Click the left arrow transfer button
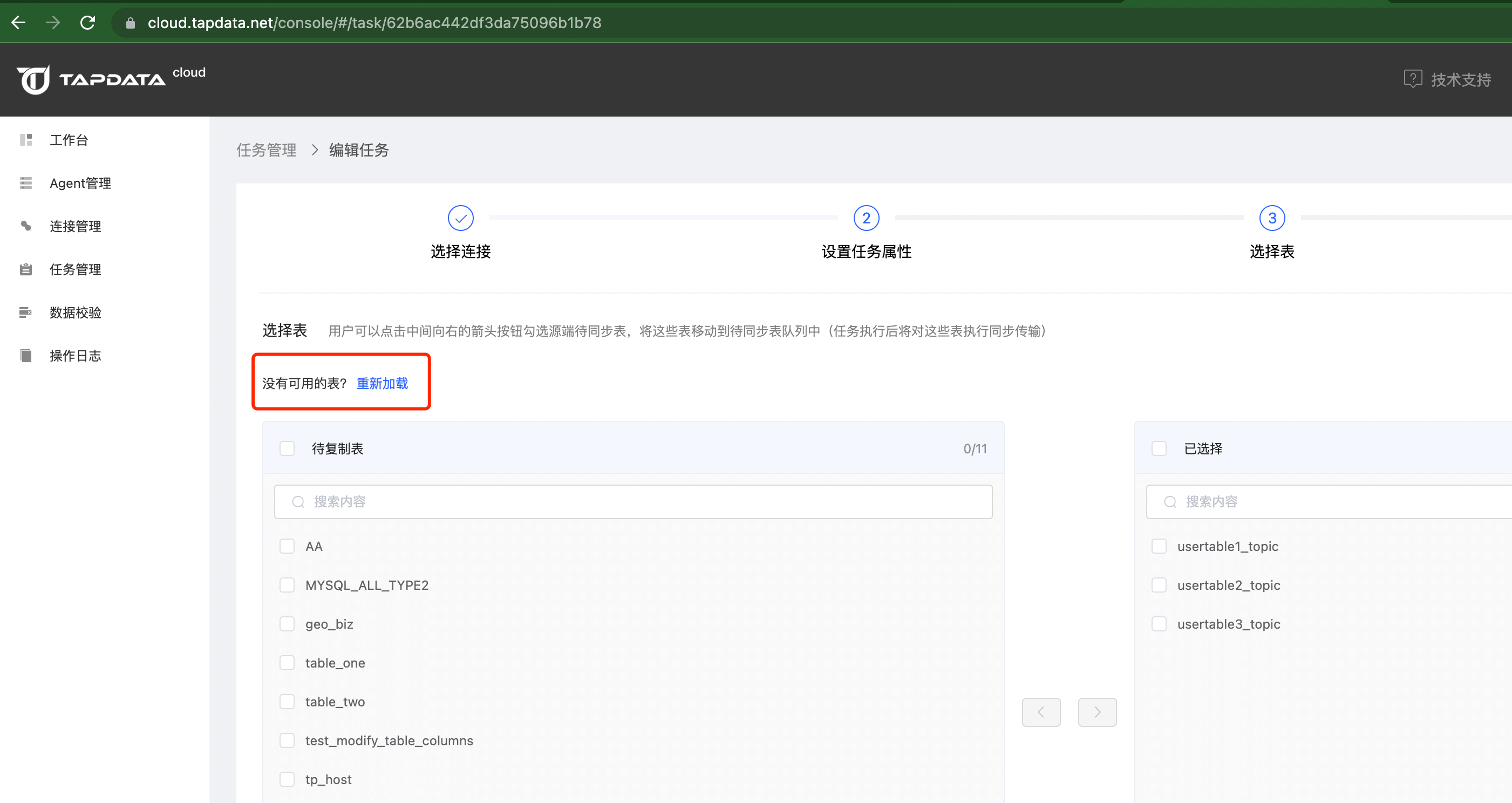The image size is (1512, 803). [x=1041, y=712]
